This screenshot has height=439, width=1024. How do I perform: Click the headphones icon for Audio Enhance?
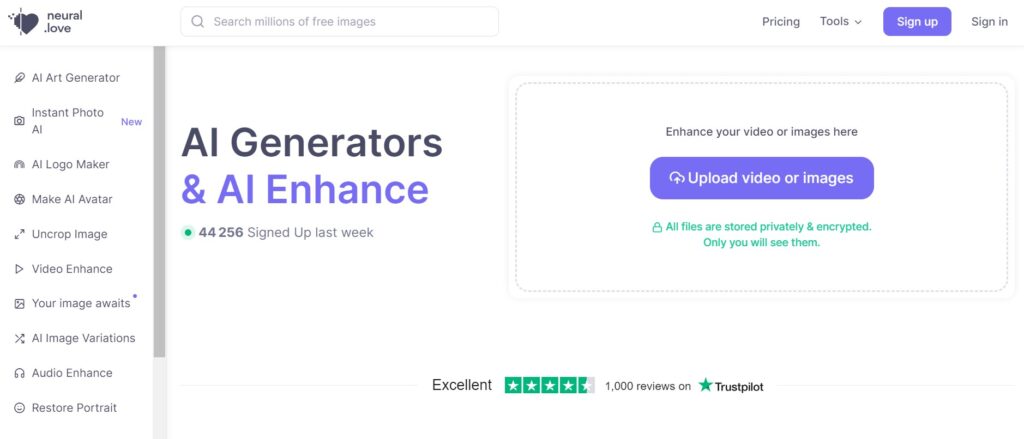point(20,373)
